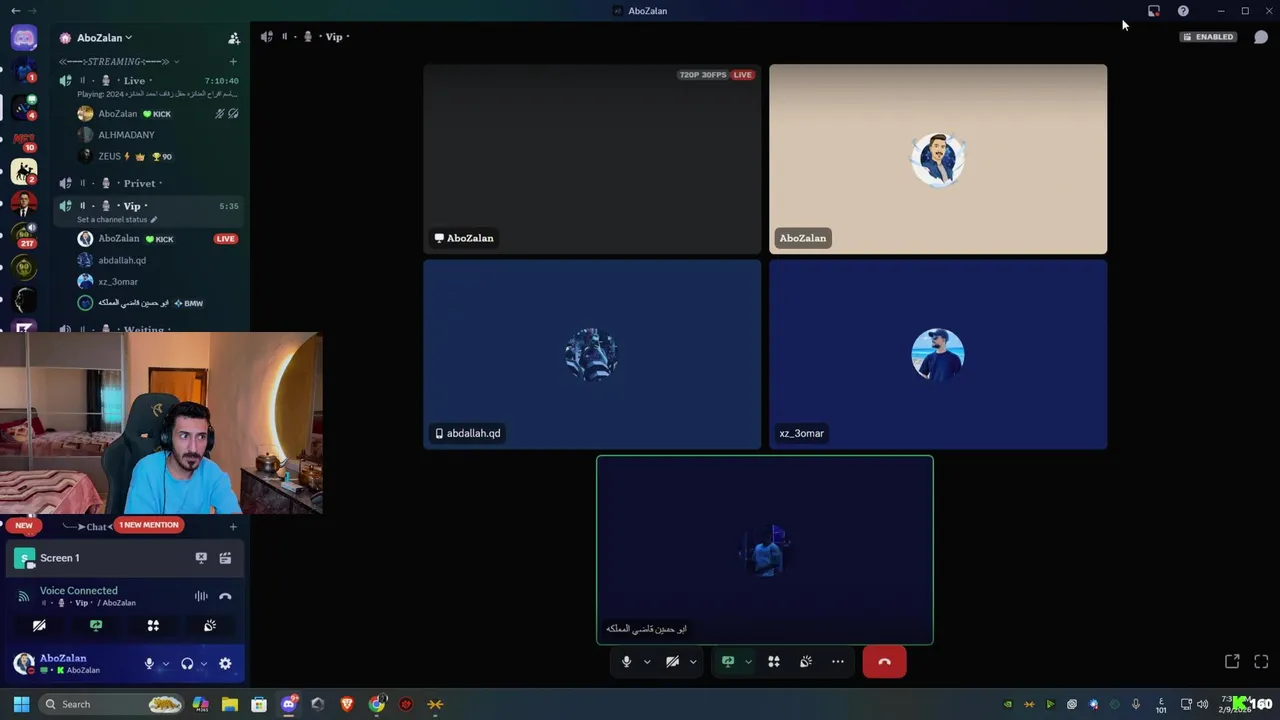Add a channel to STREAMING category

click(x=233, y=62)
